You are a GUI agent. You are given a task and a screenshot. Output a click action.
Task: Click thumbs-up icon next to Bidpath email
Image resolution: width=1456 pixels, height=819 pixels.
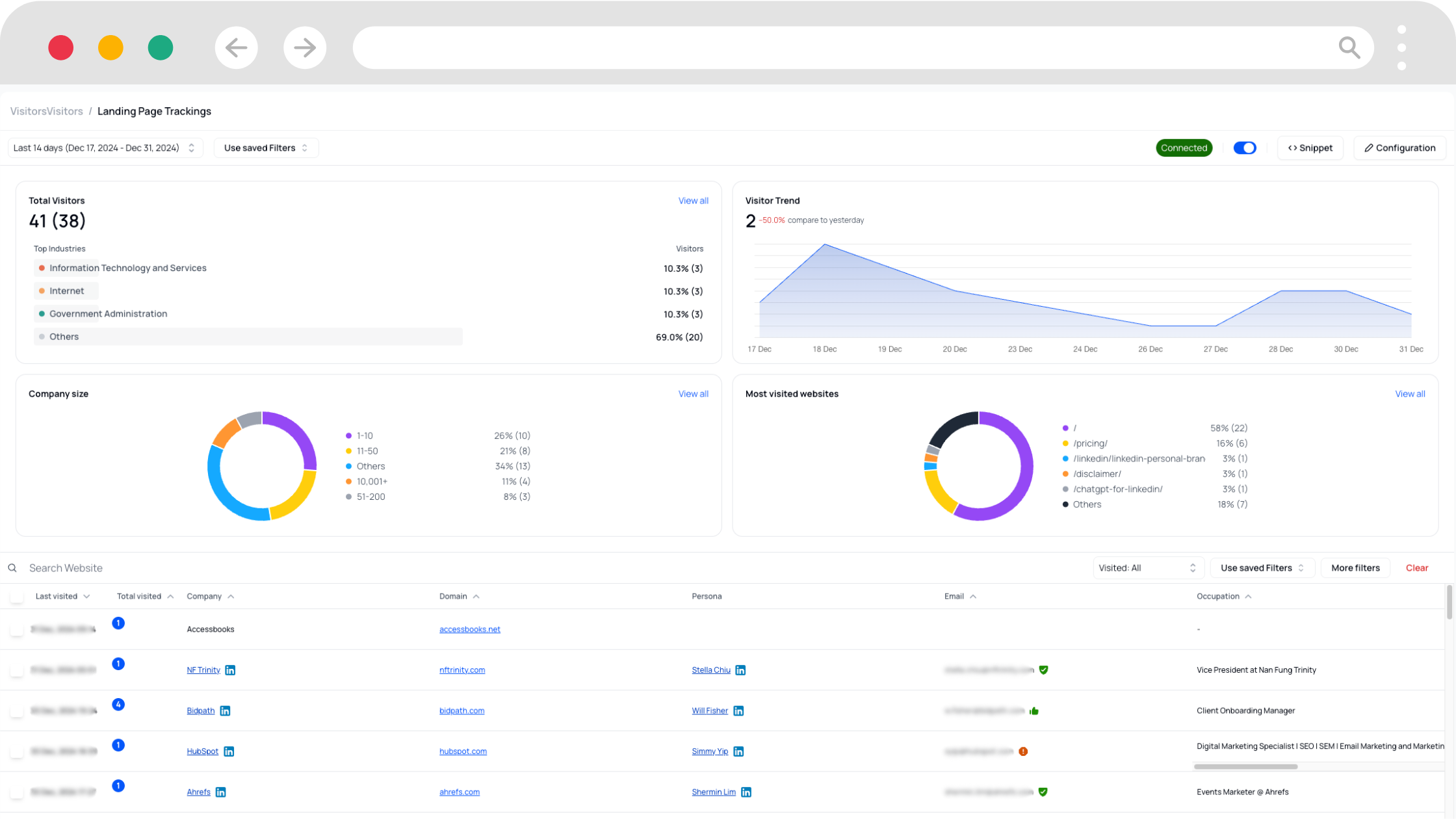[1034, 711]
